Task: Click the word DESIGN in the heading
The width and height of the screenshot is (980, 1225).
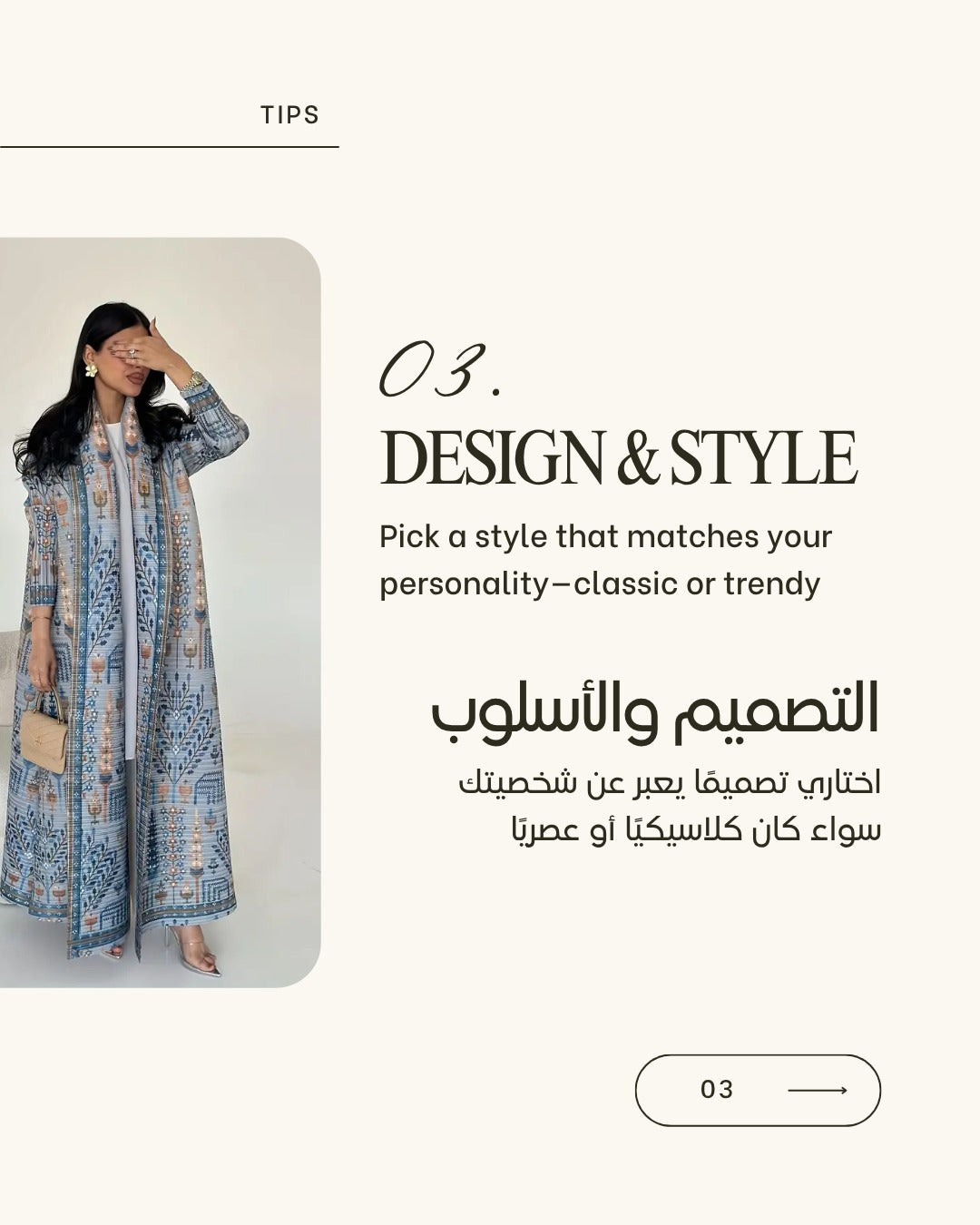Action: [493, 459]
